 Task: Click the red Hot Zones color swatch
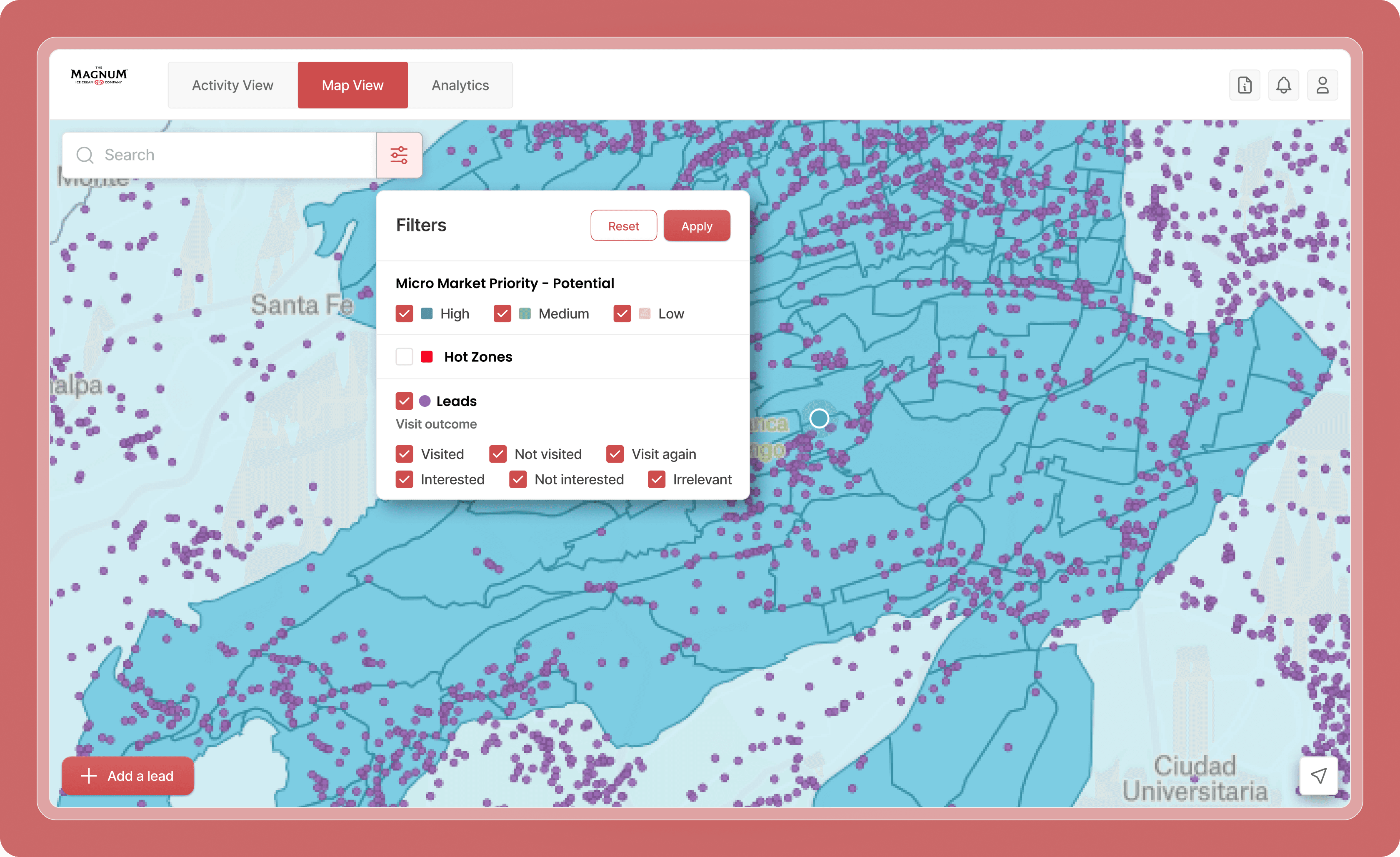coord(427,357)
